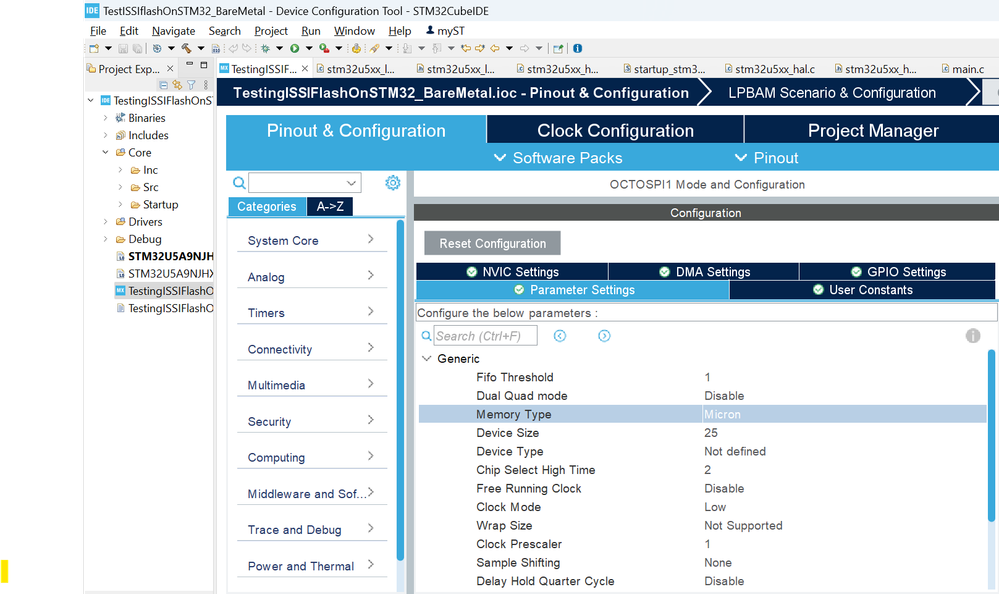Open the Window menu

(354, 31)
